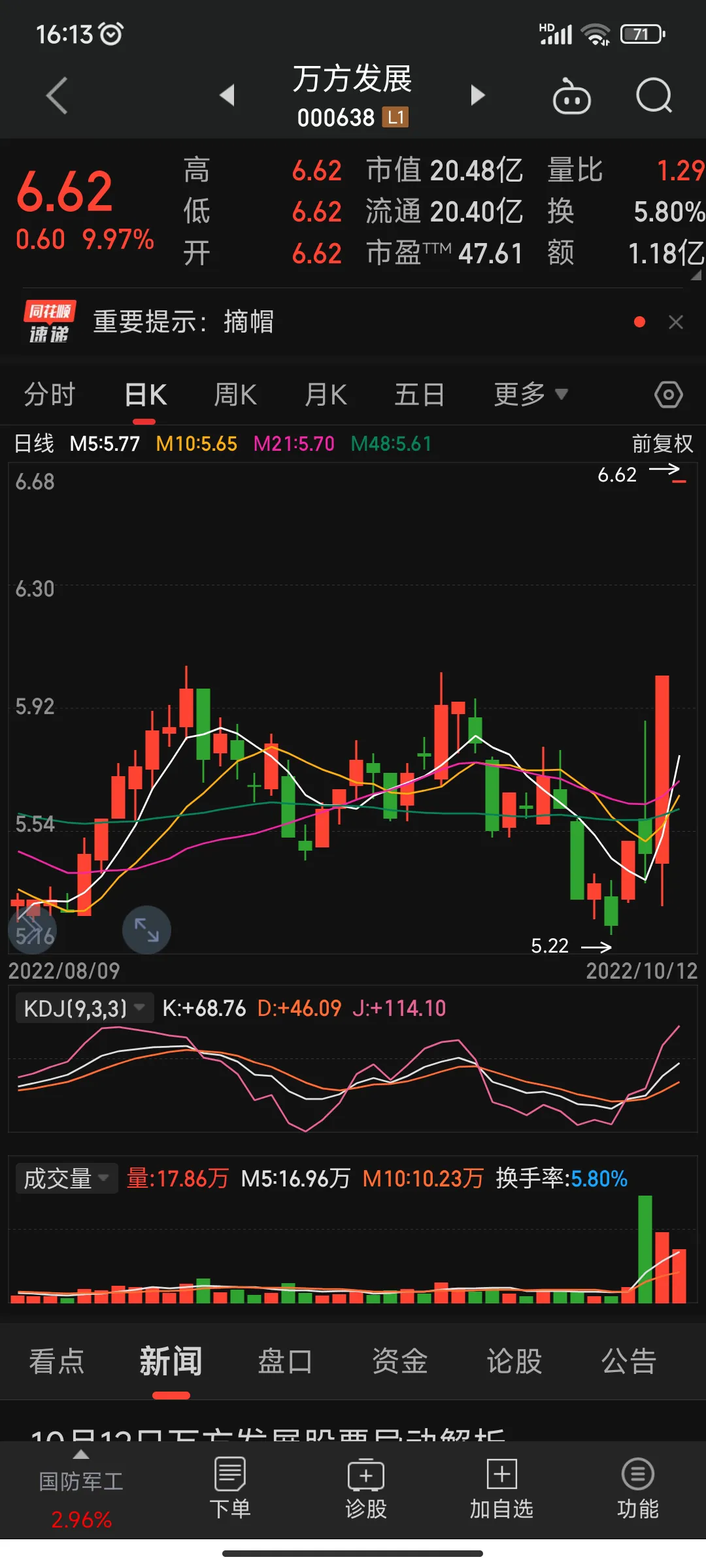The width and height of the screenshot is (706, 1568).
Task: Tap the 额 1.18亿 turnover value
Action: (626, 253)
